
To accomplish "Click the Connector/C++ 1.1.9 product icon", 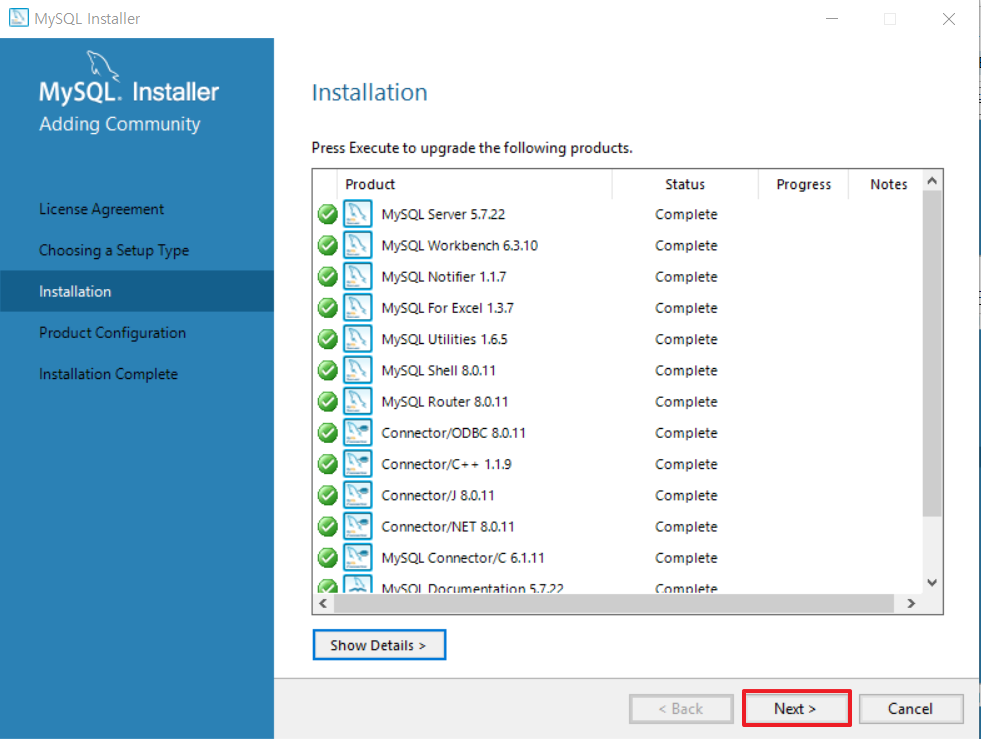I will tap(358, 464).
